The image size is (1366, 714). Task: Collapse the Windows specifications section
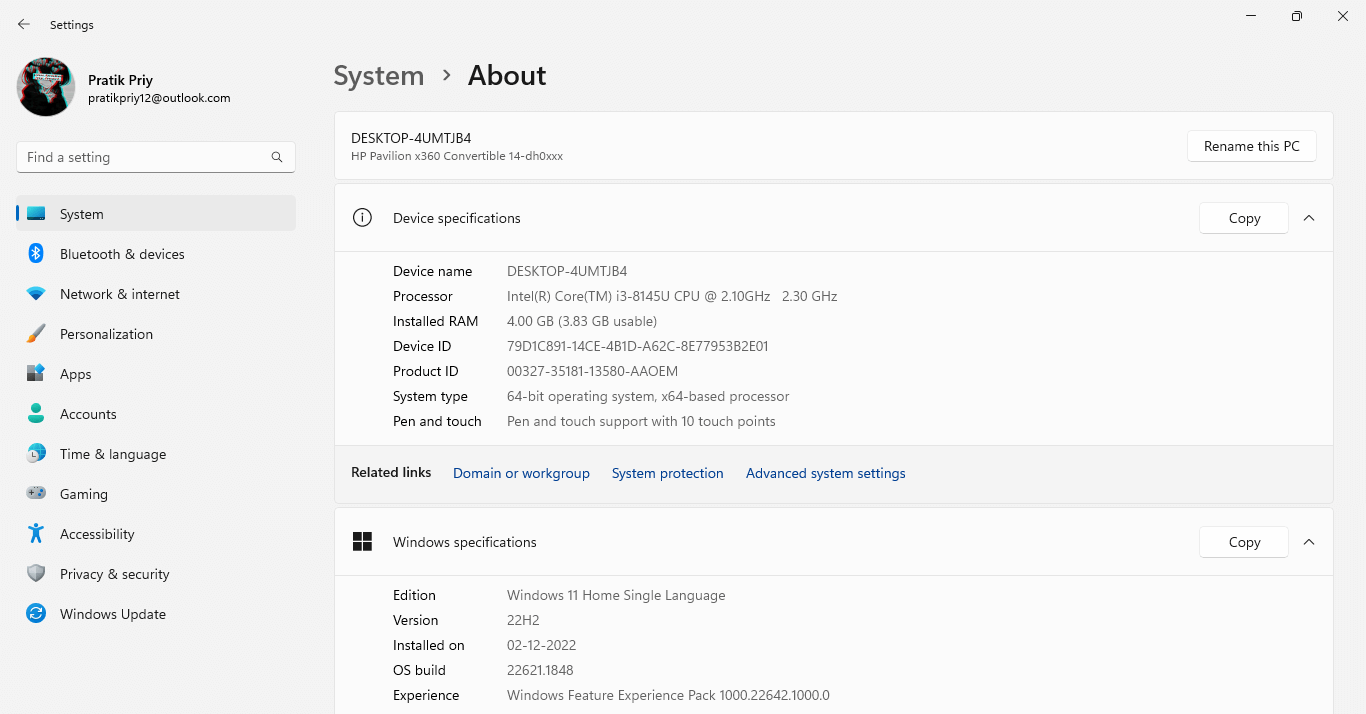pos(1309,542)
